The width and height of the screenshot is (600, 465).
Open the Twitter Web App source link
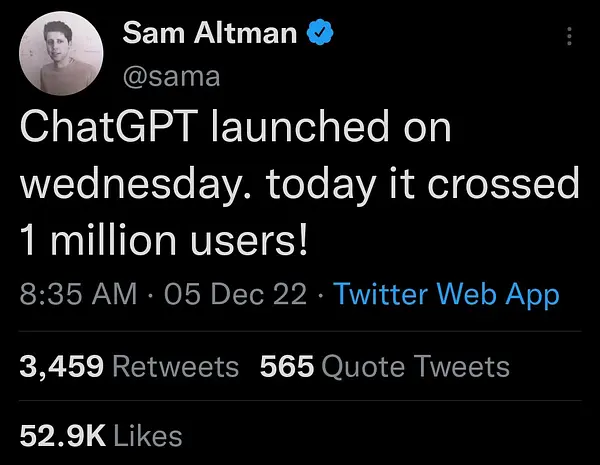(446, 295)
